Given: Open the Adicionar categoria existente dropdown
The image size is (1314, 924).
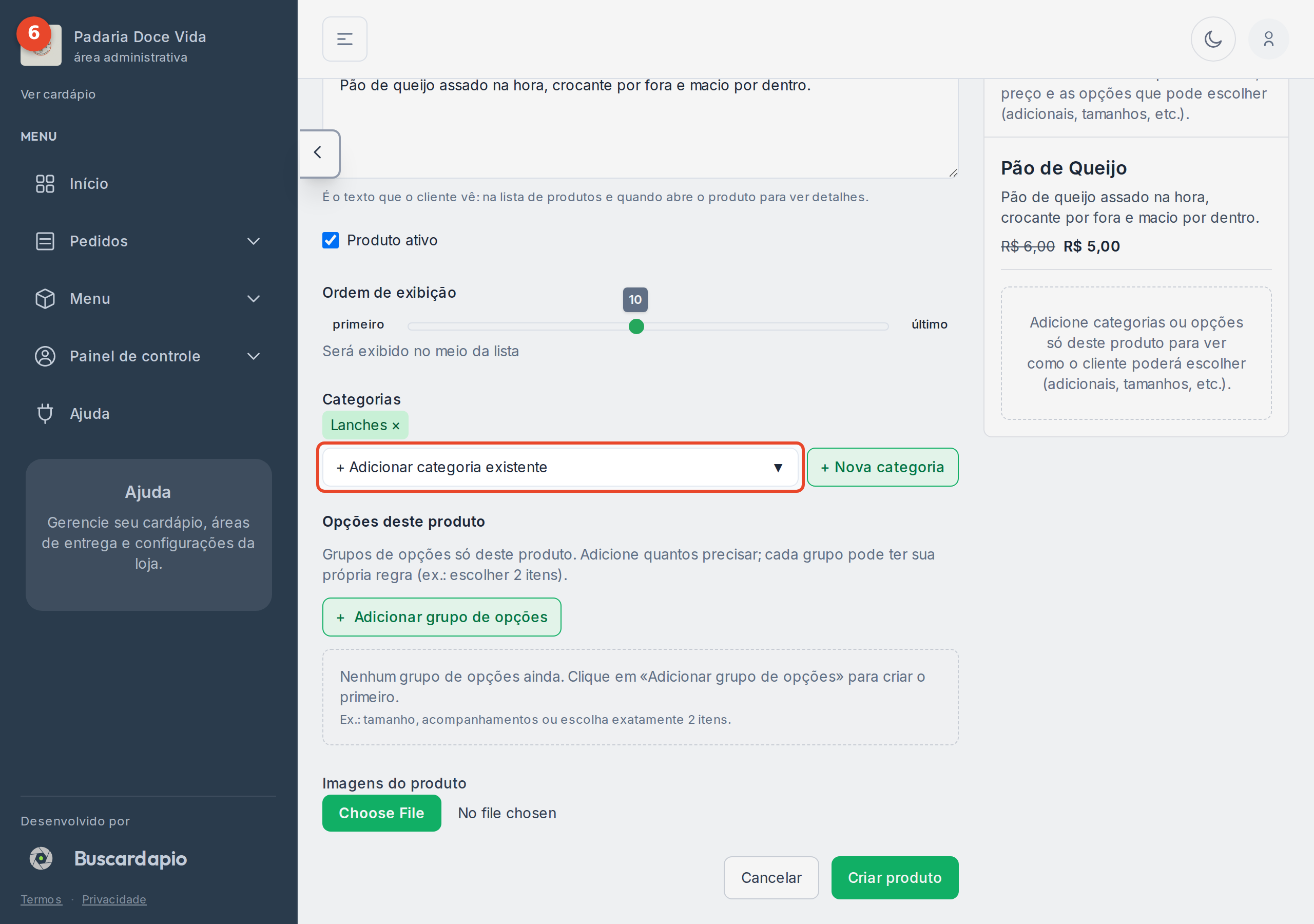Looking at the screenshot, I should [x=561, y=467].
